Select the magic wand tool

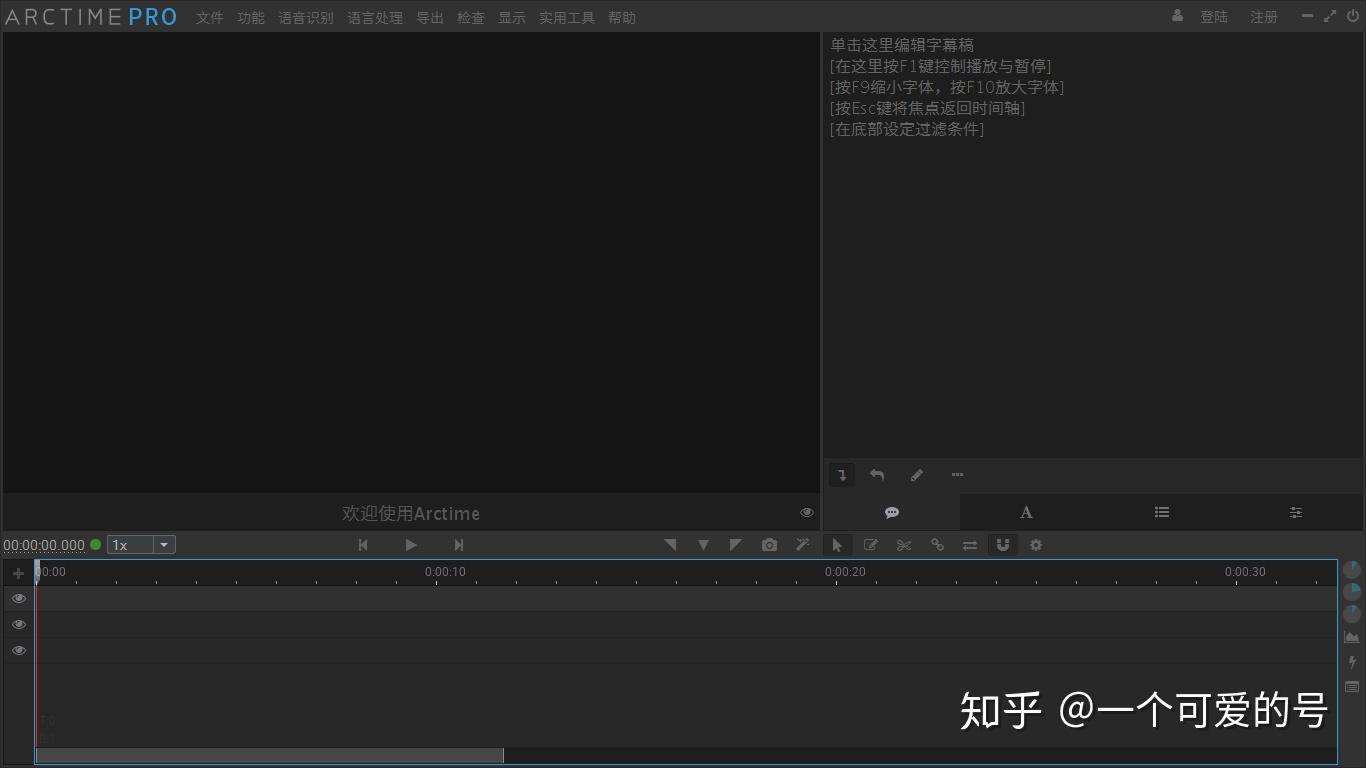[802, 545]
